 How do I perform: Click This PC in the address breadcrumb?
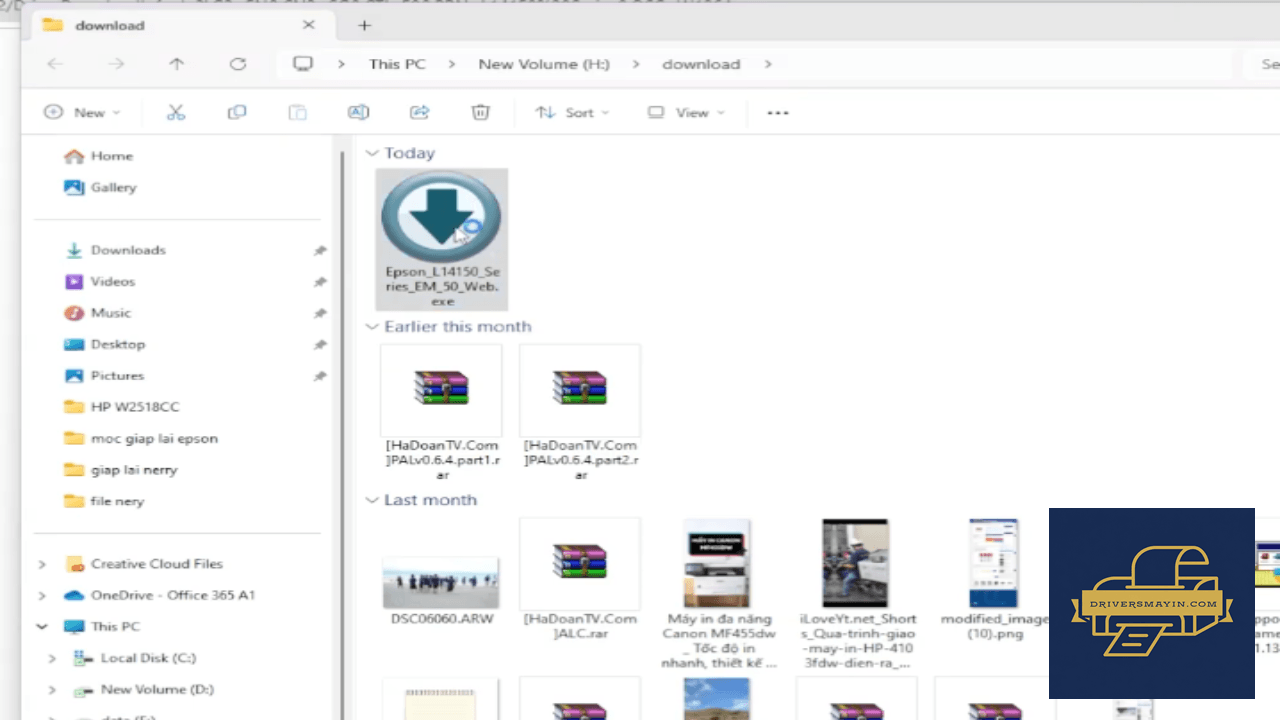pos(397,64)
